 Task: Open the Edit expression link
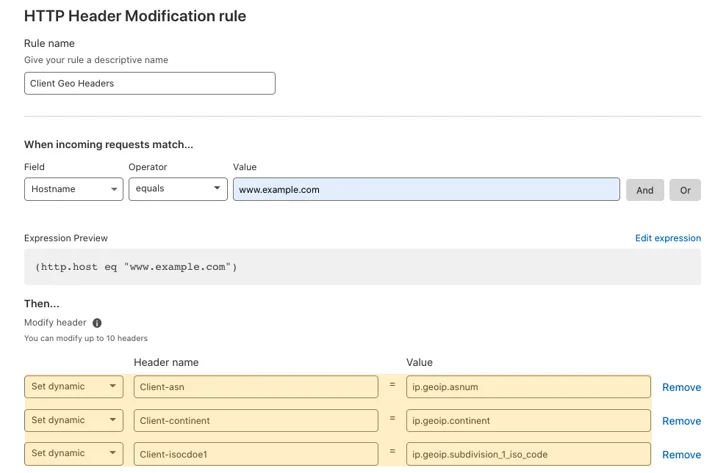pos(668,238)
